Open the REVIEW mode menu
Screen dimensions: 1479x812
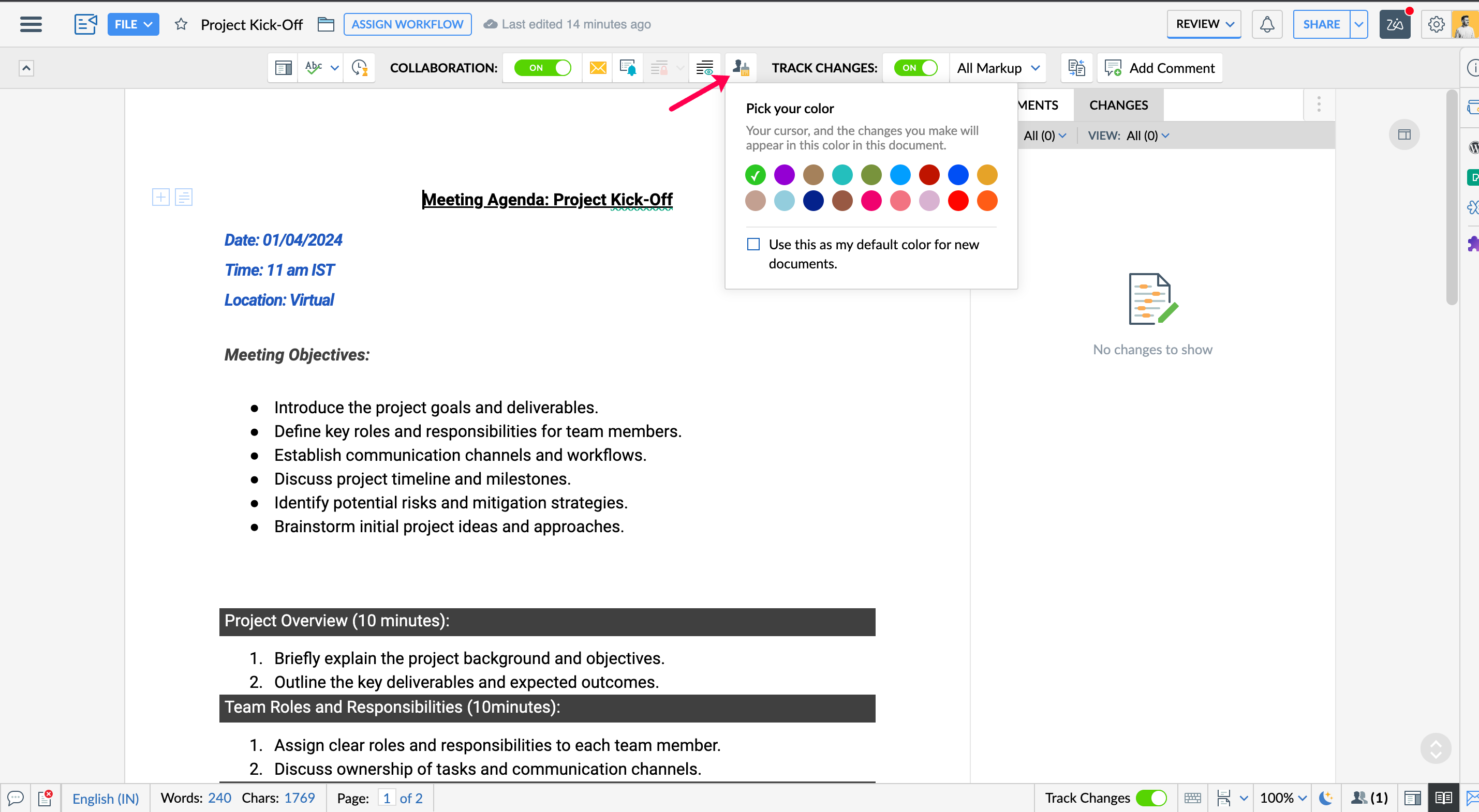[x=1204, y=24]
